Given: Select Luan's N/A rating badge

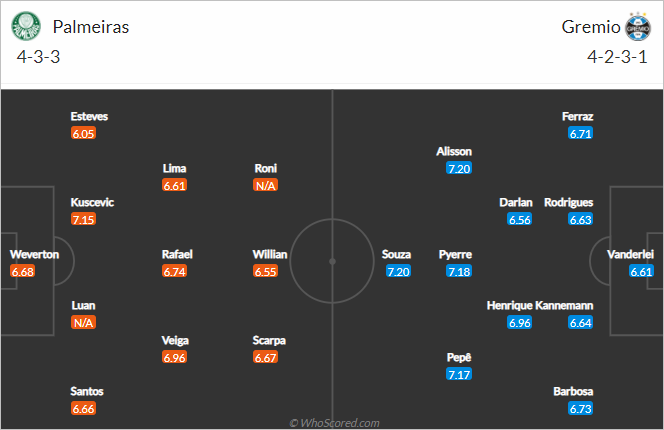Looking at the screenshot, I should [x=83, y=323].
